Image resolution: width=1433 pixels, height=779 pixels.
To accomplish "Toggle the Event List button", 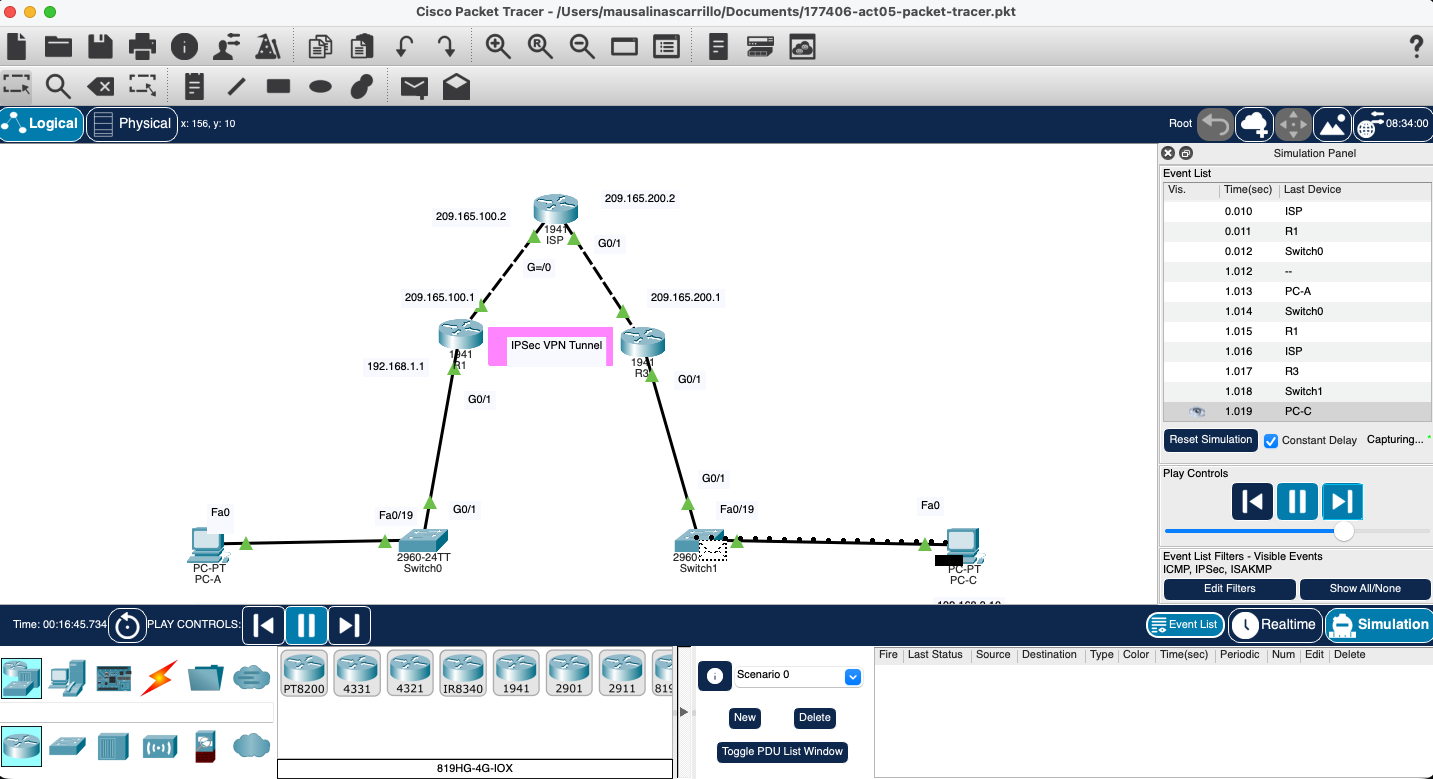I will pyautogui.click(x=1185, y=625).
